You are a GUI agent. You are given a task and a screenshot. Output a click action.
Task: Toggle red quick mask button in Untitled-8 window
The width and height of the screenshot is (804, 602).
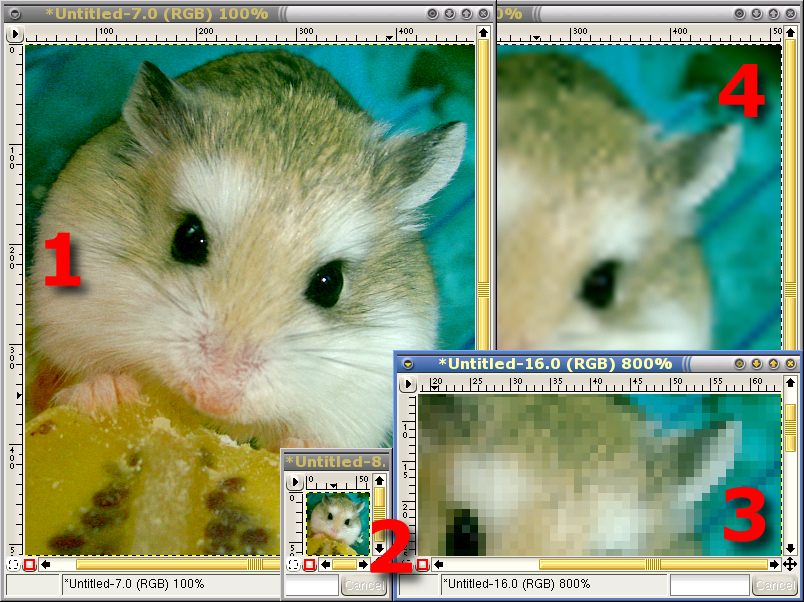tap(310, 565)
